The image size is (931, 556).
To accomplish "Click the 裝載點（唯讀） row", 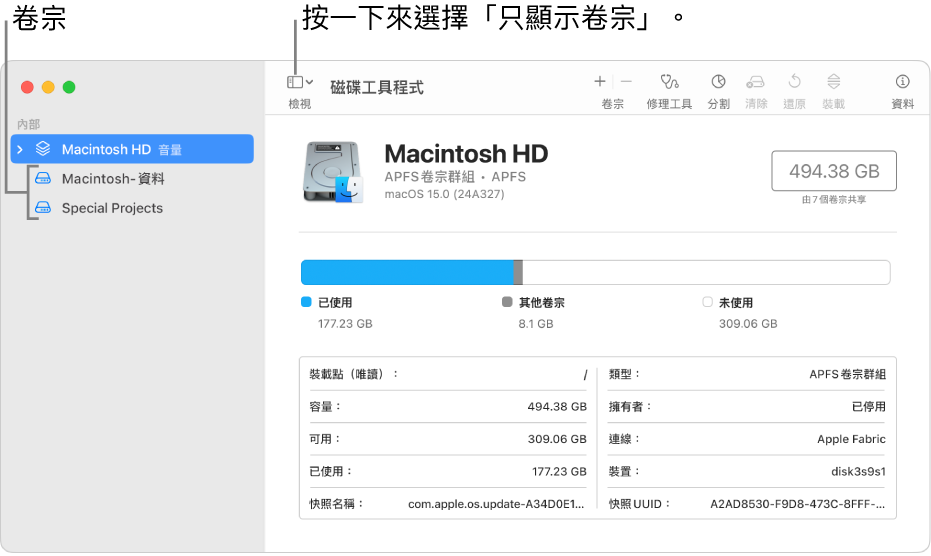I will [448, 374].
